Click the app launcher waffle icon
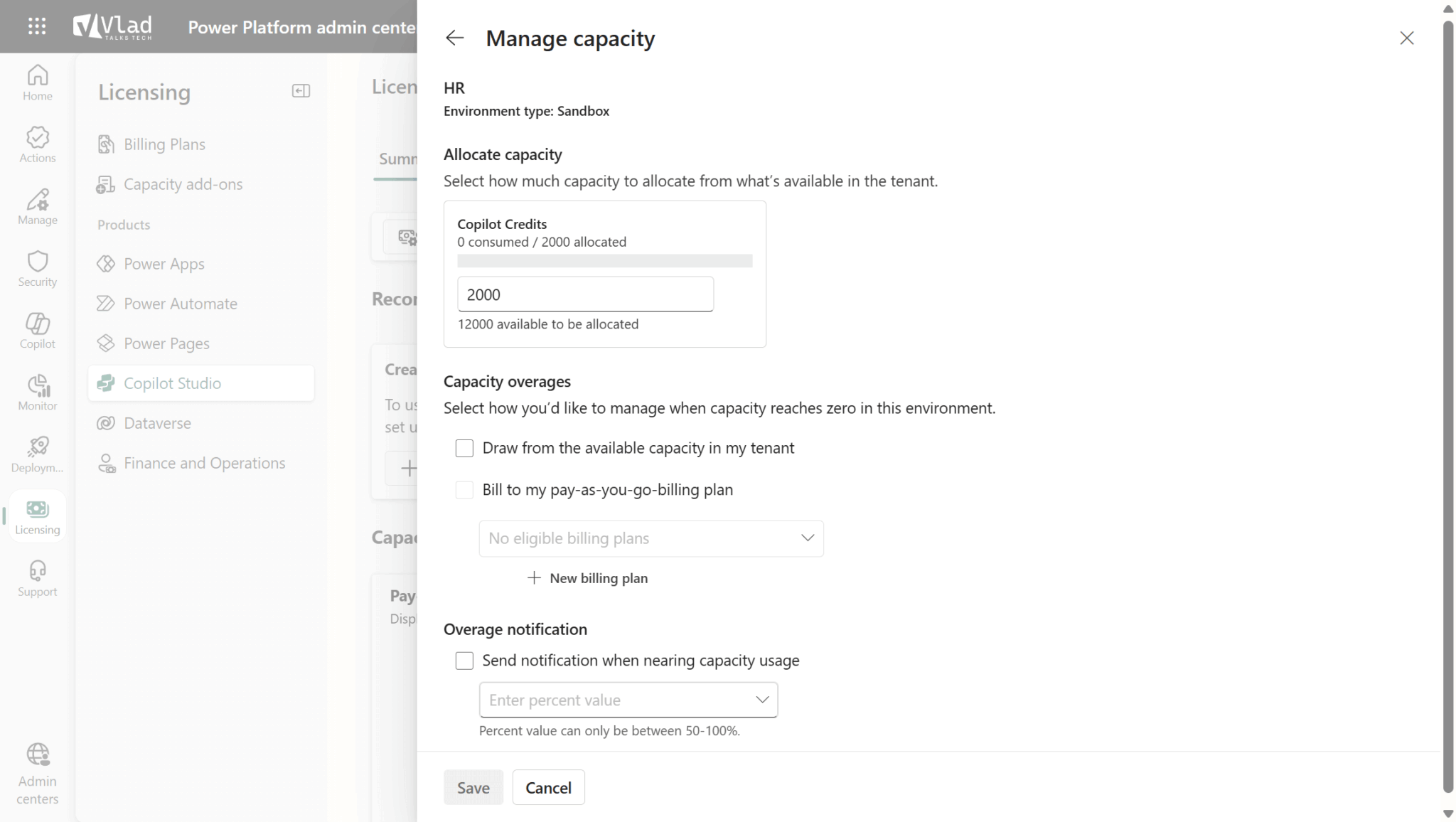The image size is (1456, 822). point(36,26)
